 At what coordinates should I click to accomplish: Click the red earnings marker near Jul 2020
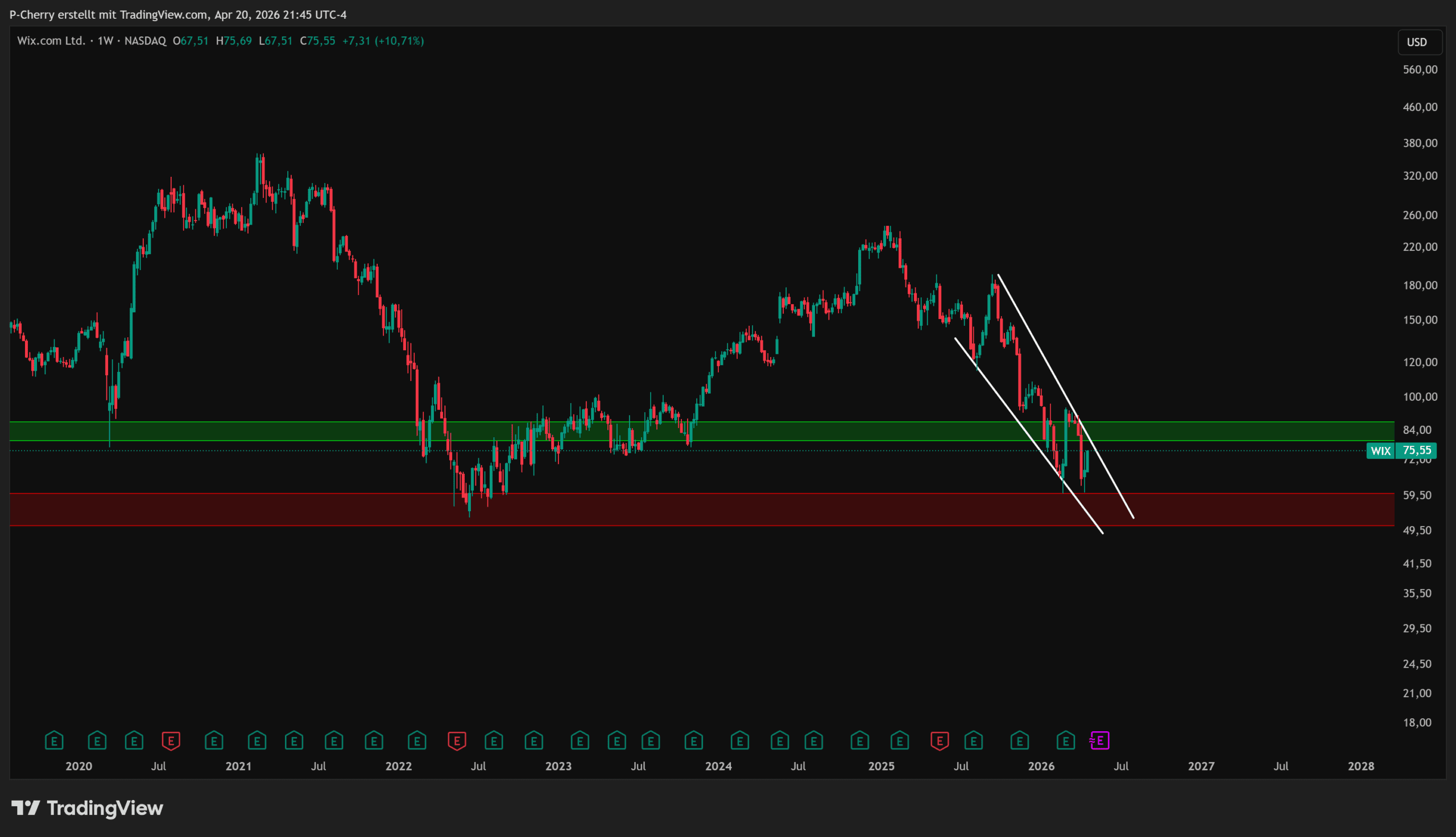pyautogui.click(x=171, y=740)
